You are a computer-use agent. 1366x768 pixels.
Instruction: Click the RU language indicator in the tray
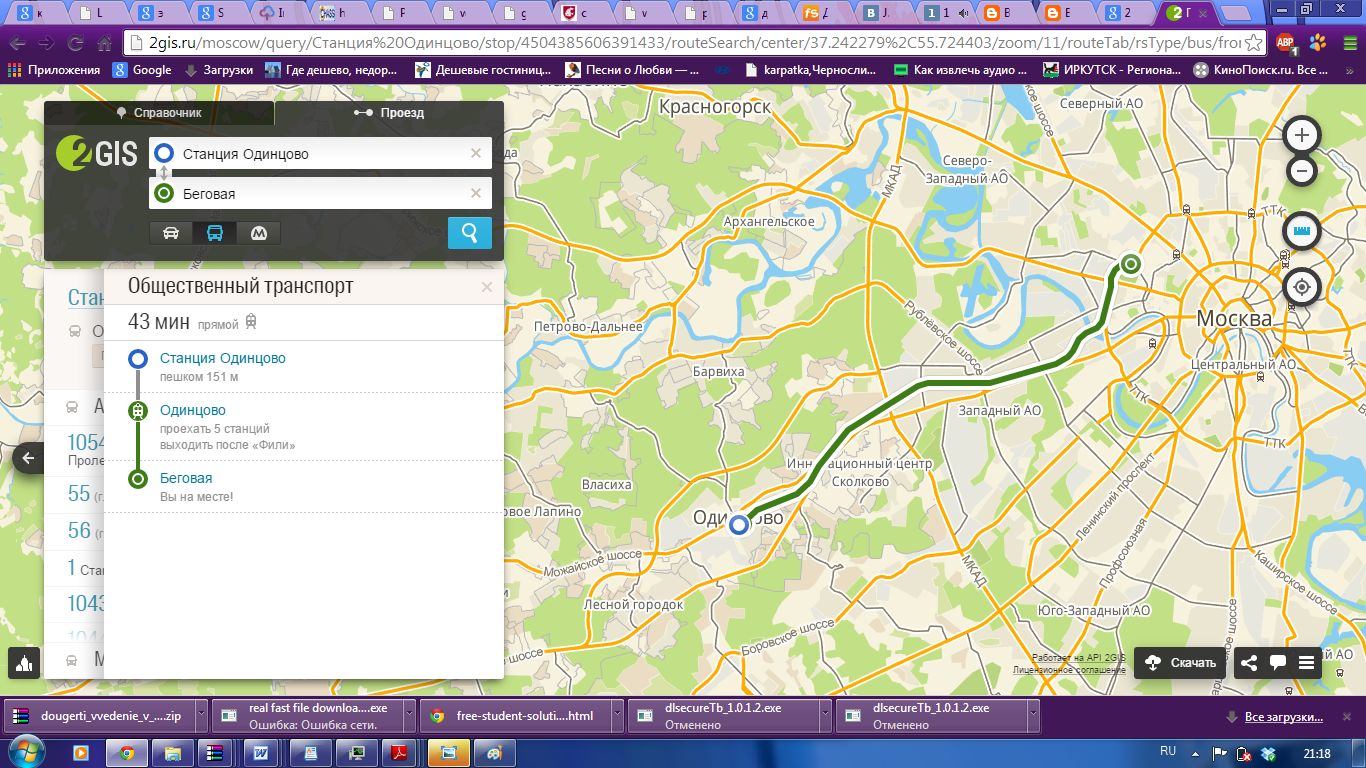tap(1168, 751)
